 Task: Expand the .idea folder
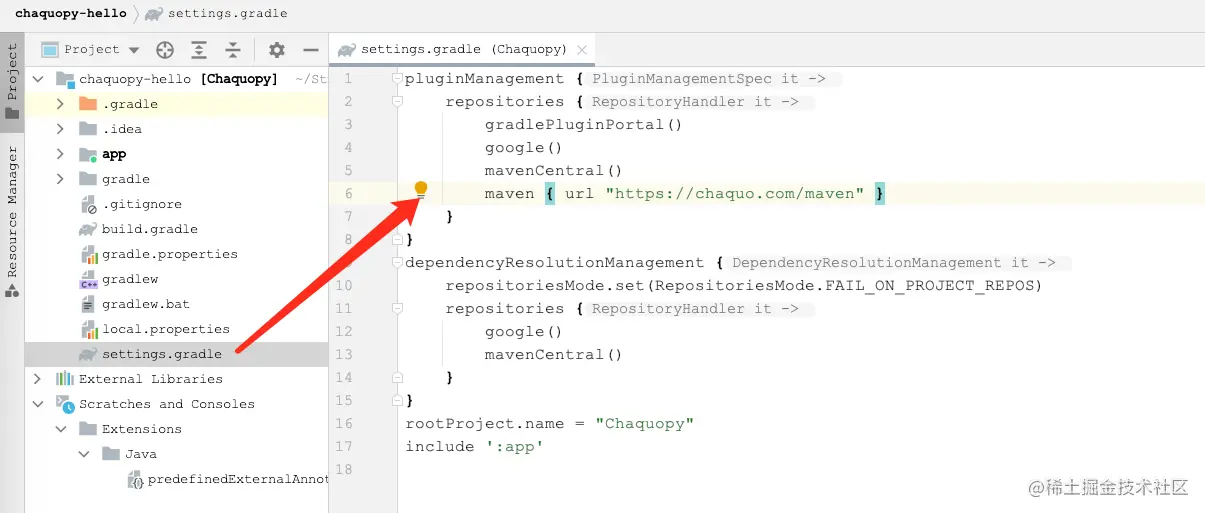(61, 129)
